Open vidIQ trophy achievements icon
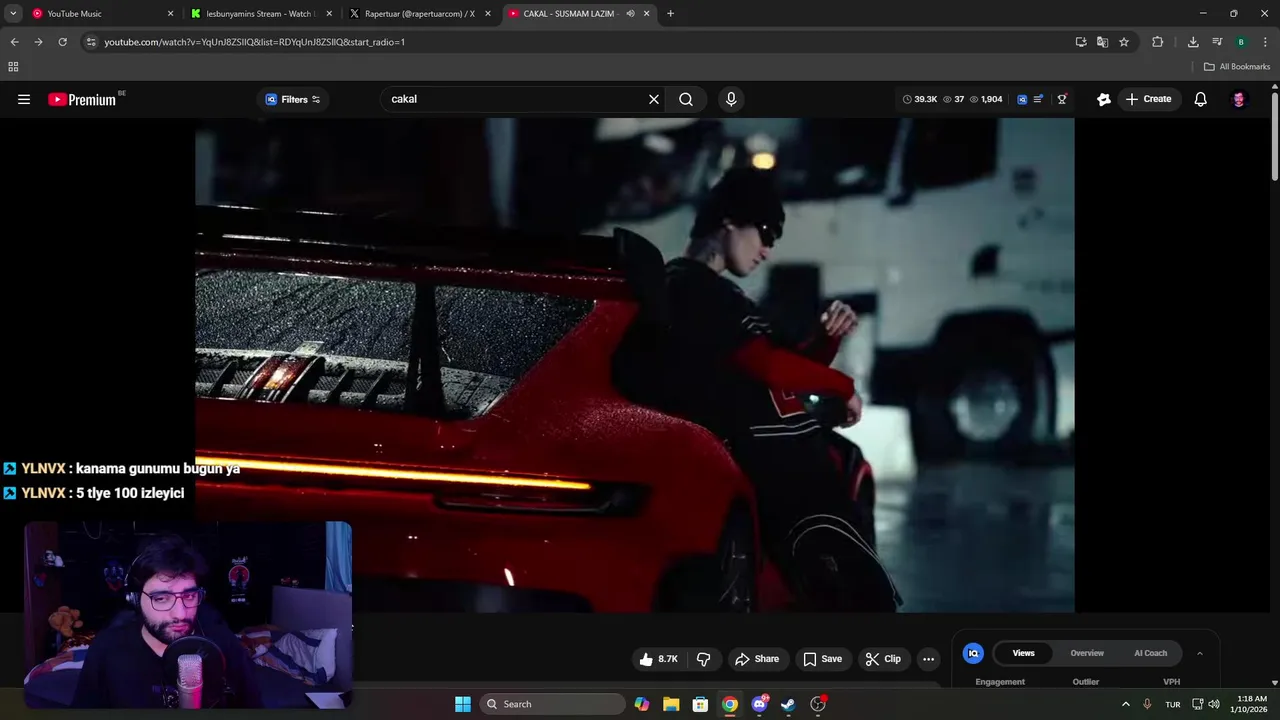 (1062, 99)
